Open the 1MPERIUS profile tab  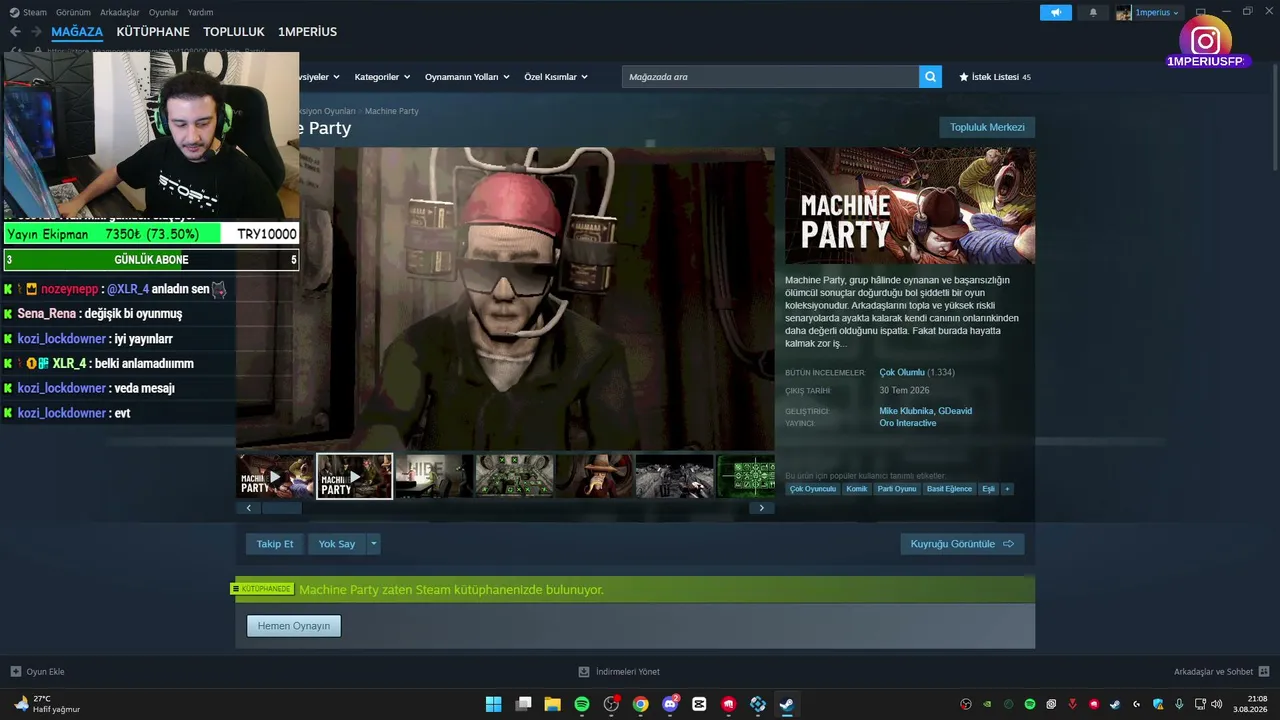308,32
